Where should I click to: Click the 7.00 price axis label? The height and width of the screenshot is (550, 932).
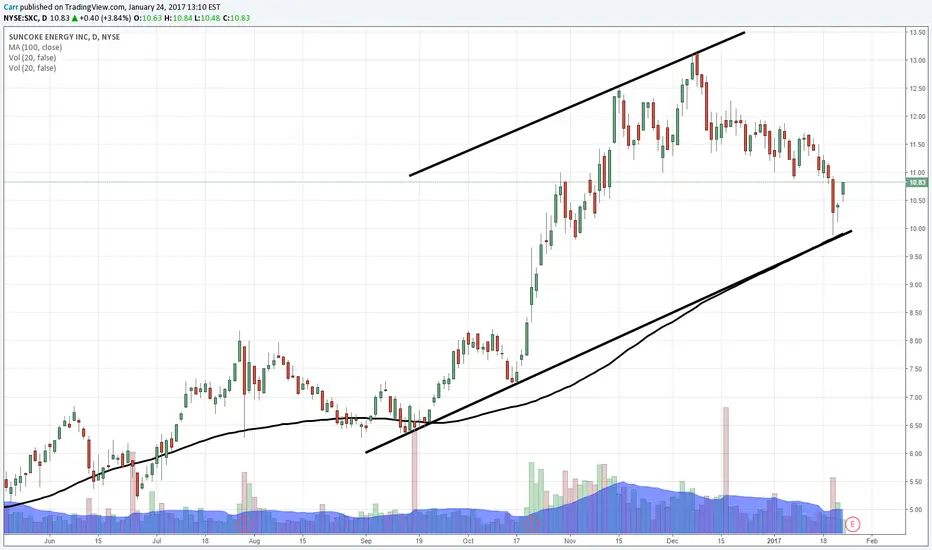click(x=918, y=397)
